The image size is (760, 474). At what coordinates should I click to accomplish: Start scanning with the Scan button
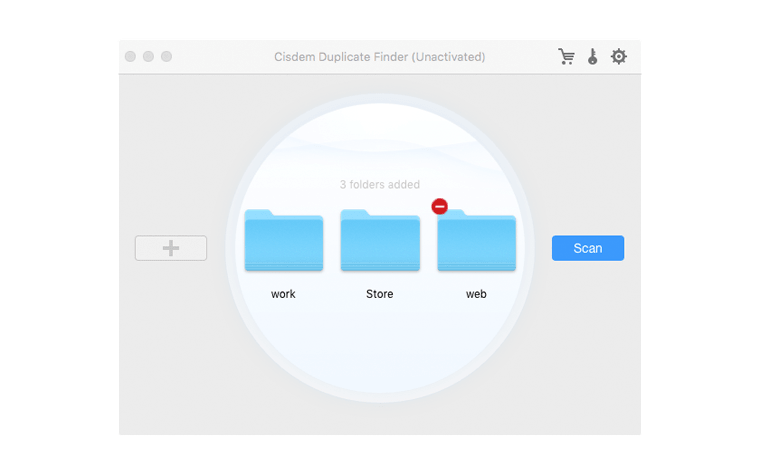tap(588, 248)
